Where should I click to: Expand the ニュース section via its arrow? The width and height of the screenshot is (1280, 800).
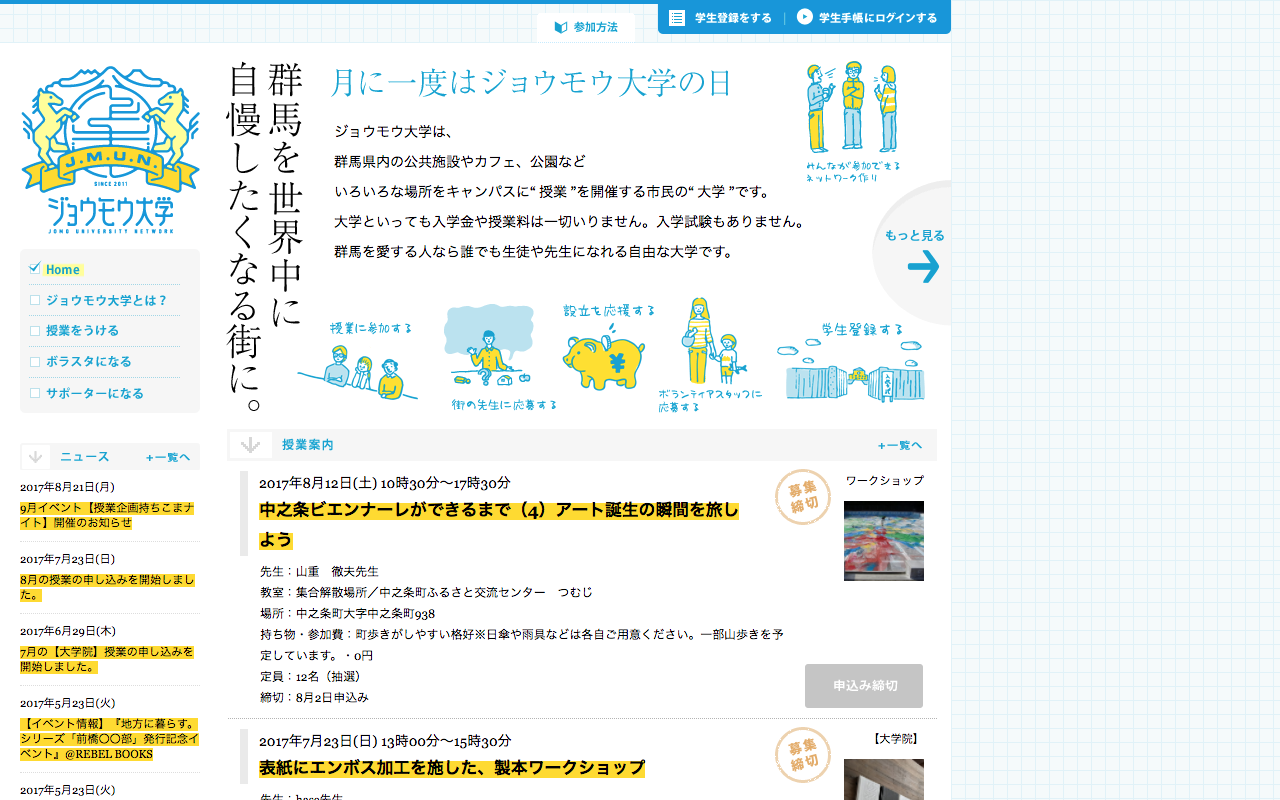(36, 456)
